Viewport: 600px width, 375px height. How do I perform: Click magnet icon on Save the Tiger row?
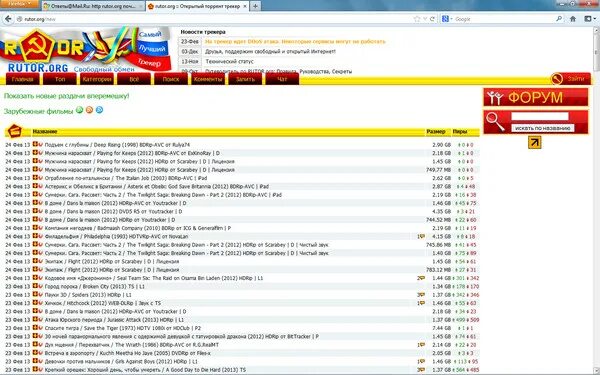point(40,328)
